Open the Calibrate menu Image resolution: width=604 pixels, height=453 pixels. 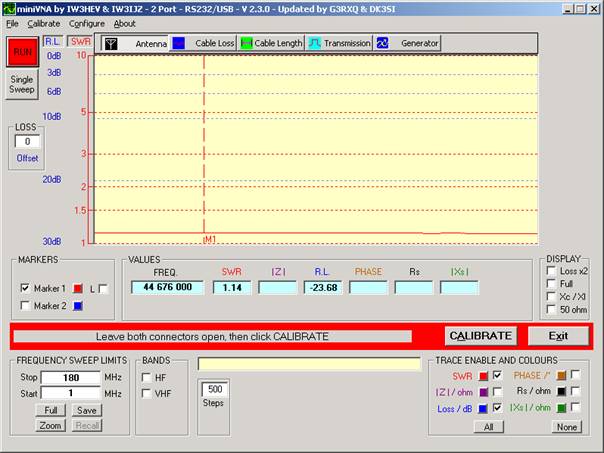tap(43, 23)
